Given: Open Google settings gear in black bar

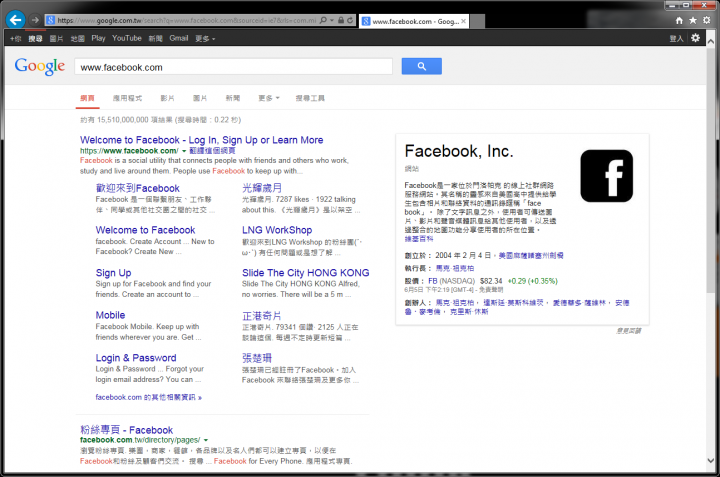Looking at the screenshot, I should click(x=695, y=38).
